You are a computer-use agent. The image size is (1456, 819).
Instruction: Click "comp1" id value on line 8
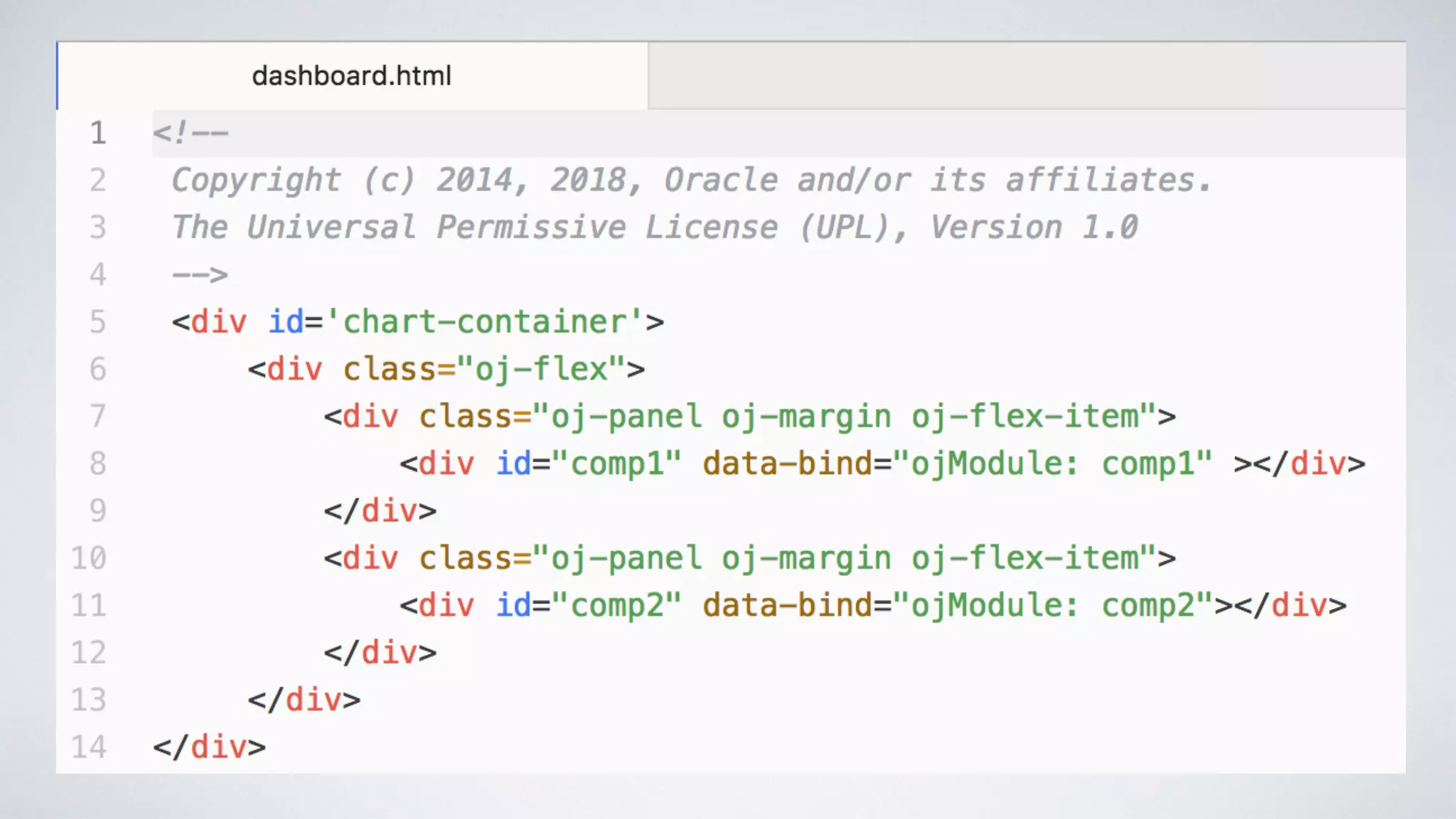[x=616, y=464]
